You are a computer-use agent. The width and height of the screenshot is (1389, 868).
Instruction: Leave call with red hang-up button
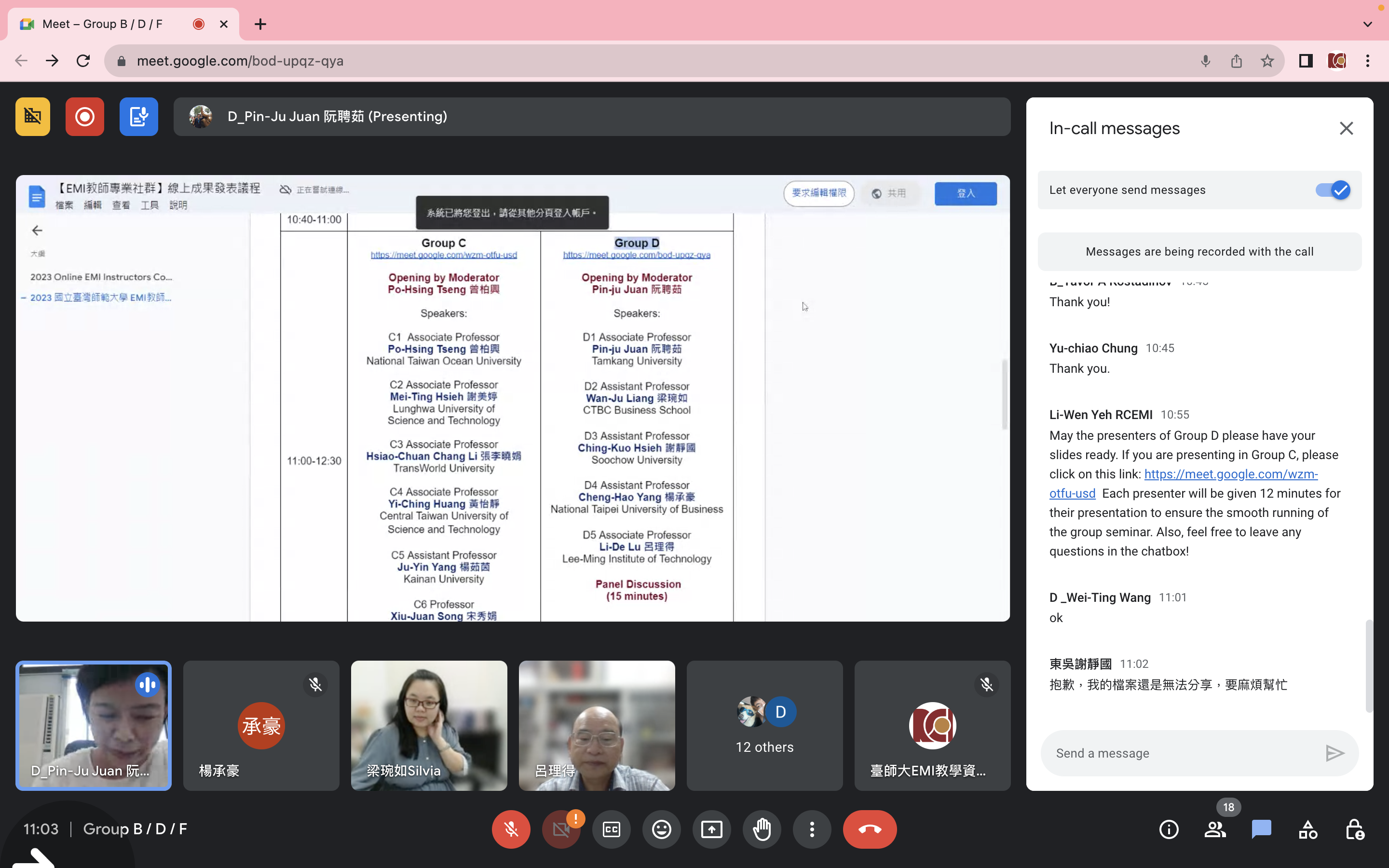(870, 829)
